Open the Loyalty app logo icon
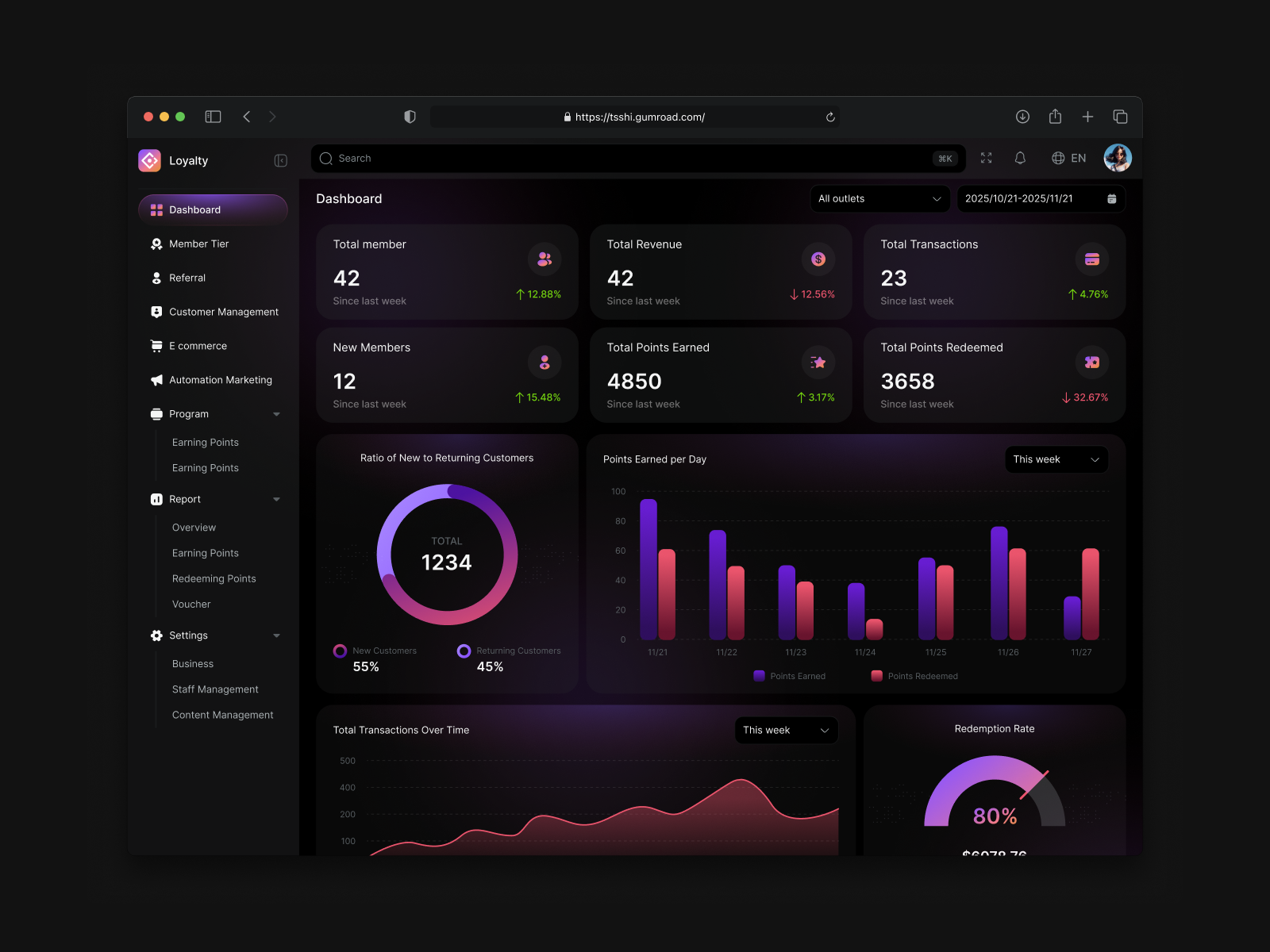 coord(149,160)
